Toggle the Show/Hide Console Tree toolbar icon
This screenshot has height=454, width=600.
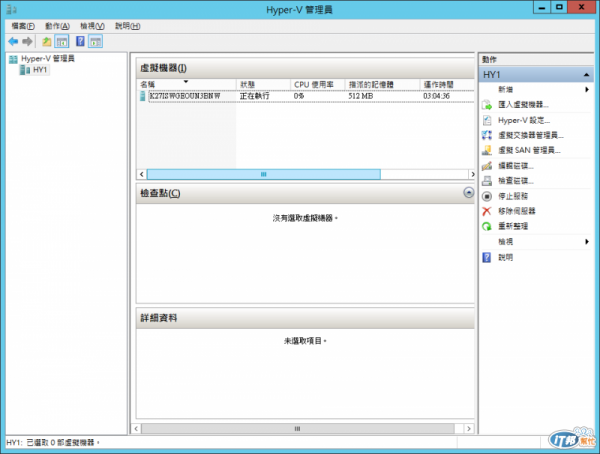62,41
